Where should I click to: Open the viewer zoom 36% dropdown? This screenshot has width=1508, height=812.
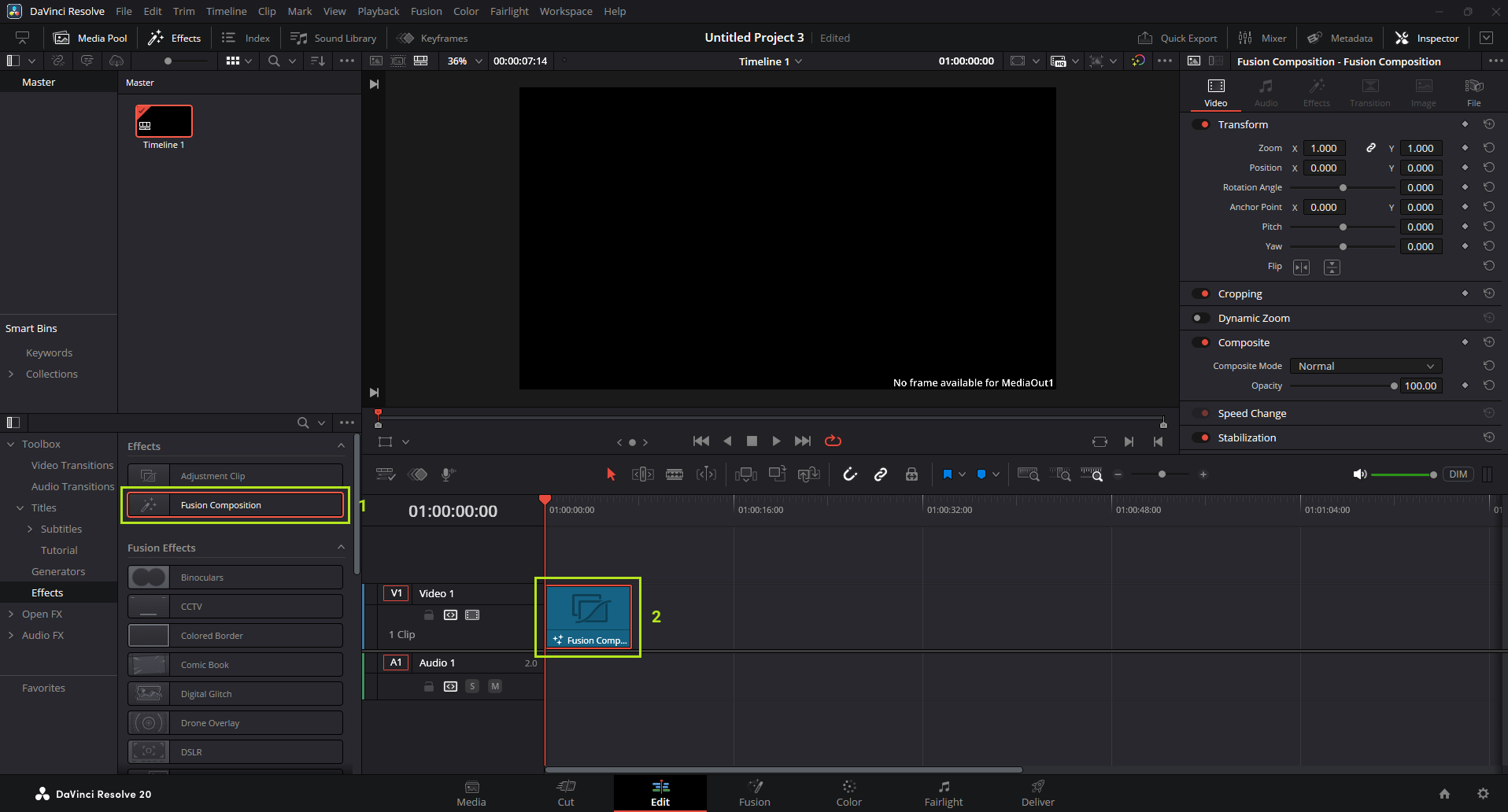464,61
